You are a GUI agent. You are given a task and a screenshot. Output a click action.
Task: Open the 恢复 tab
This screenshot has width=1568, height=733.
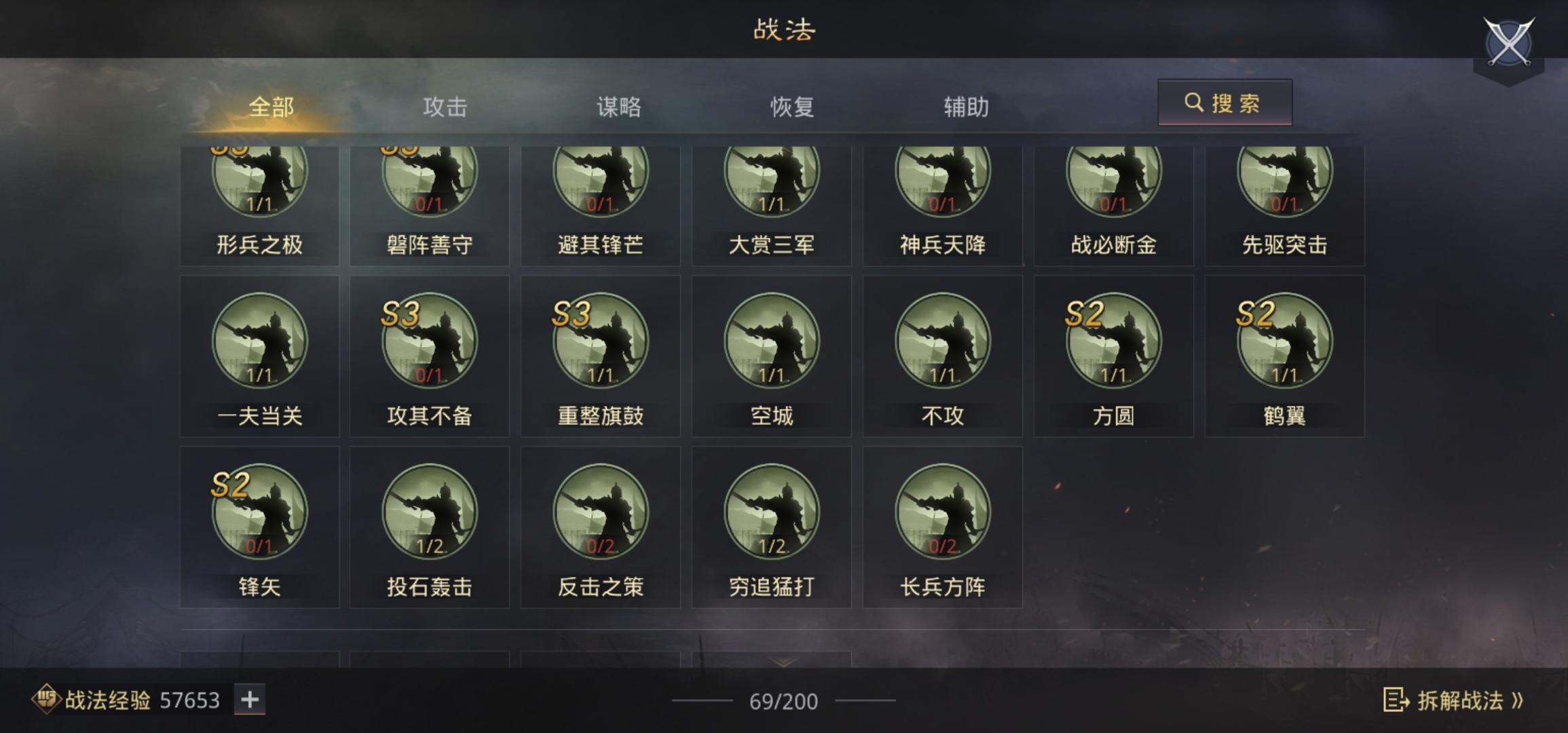(792, 107)
